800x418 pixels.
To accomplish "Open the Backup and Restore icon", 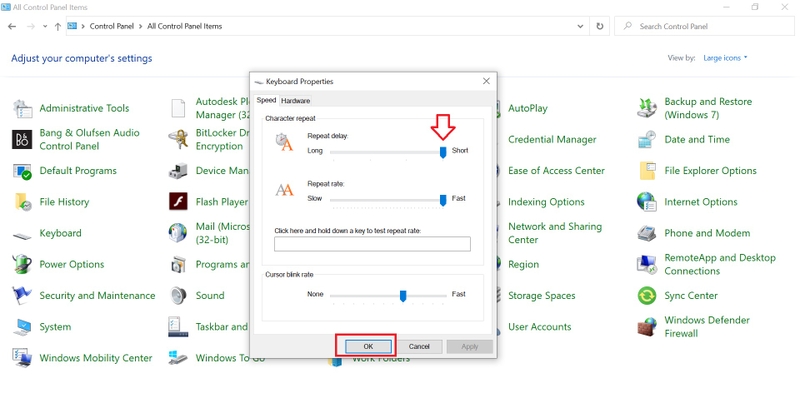I will (647, 108).
